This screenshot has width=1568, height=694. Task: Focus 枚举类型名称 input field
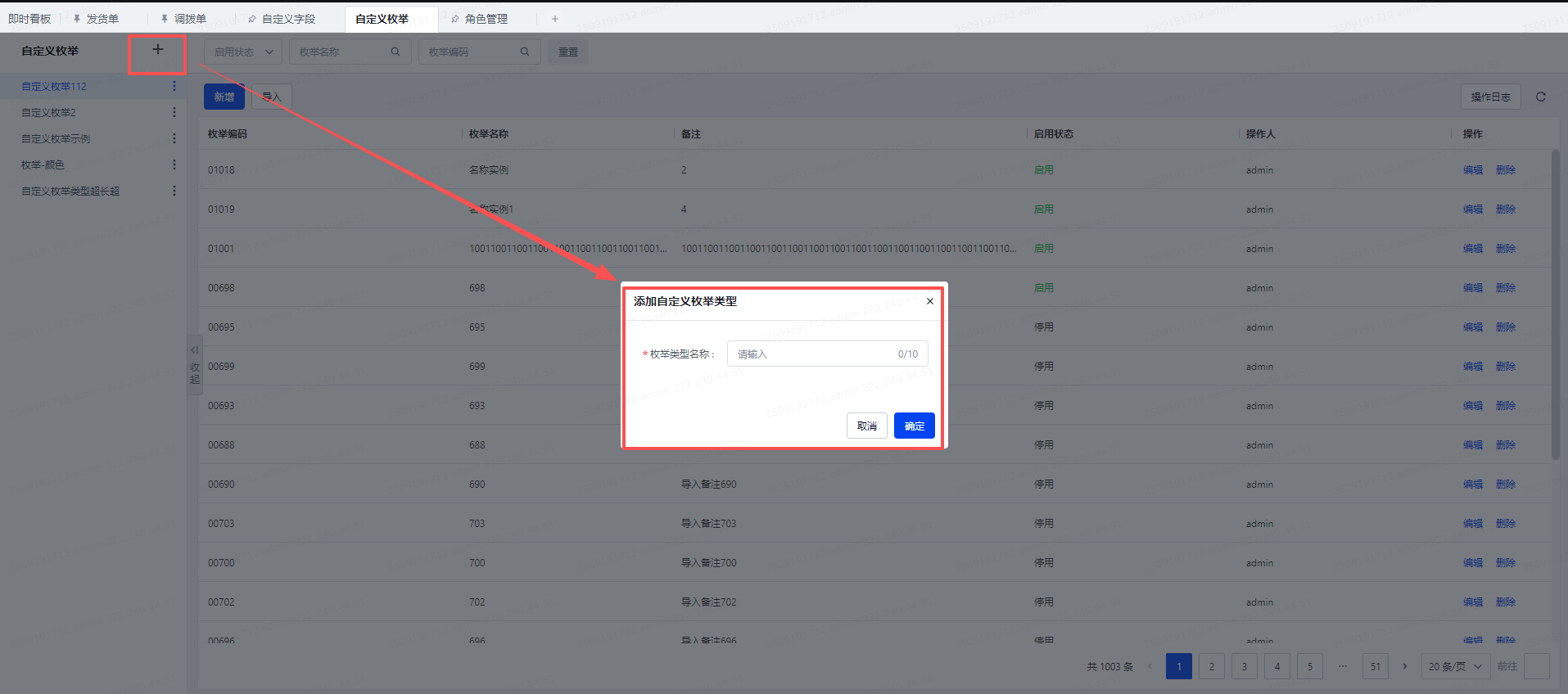pos(828,354)
